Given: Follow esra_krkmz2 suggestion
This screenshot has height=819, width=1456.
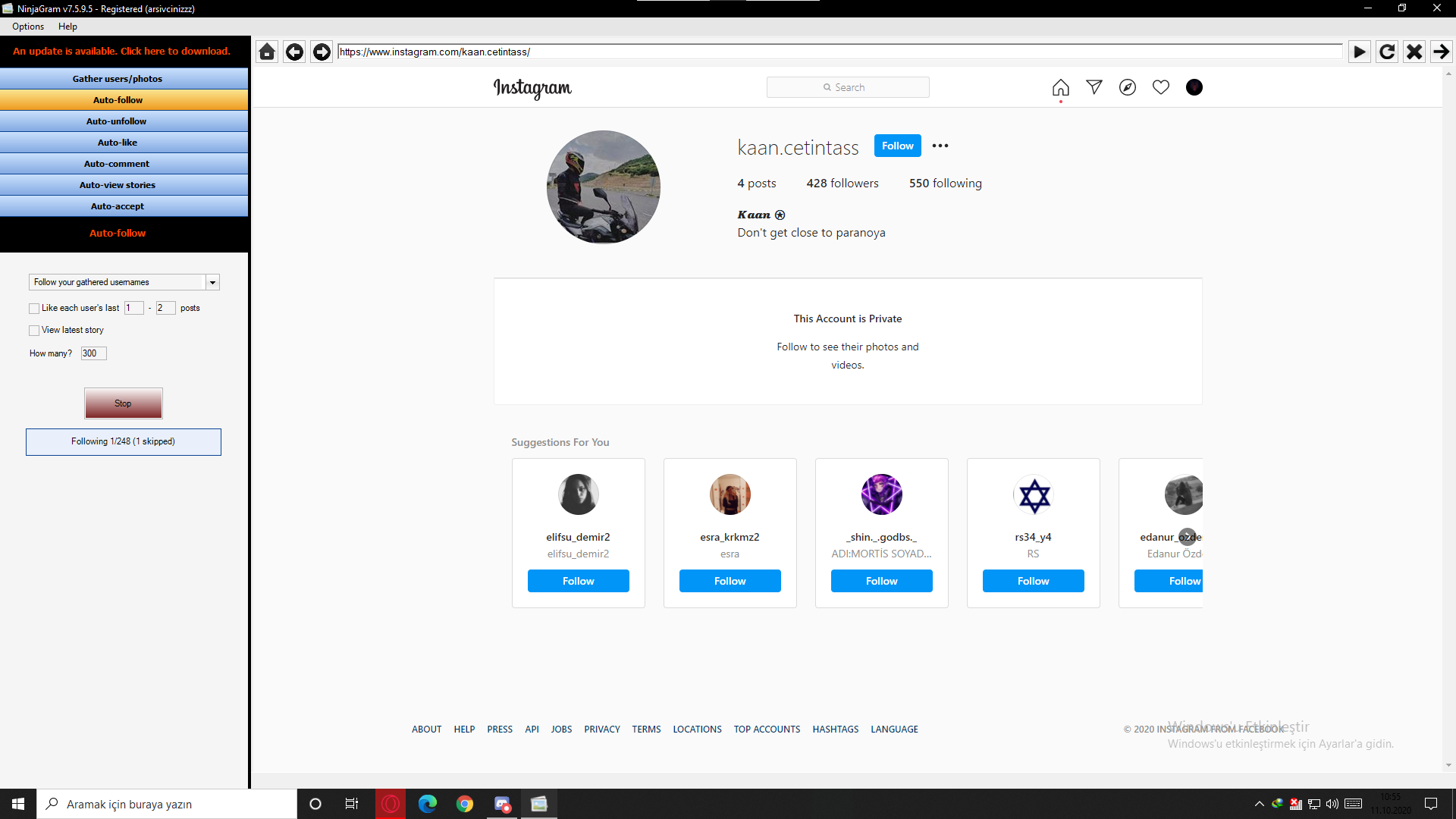Looking at the screenshot, I should (x=730, y=581).
